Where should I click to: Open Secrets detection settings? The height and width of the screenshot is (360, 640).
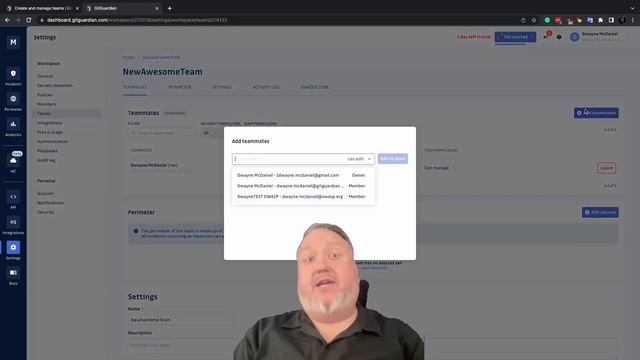(55, 85)
